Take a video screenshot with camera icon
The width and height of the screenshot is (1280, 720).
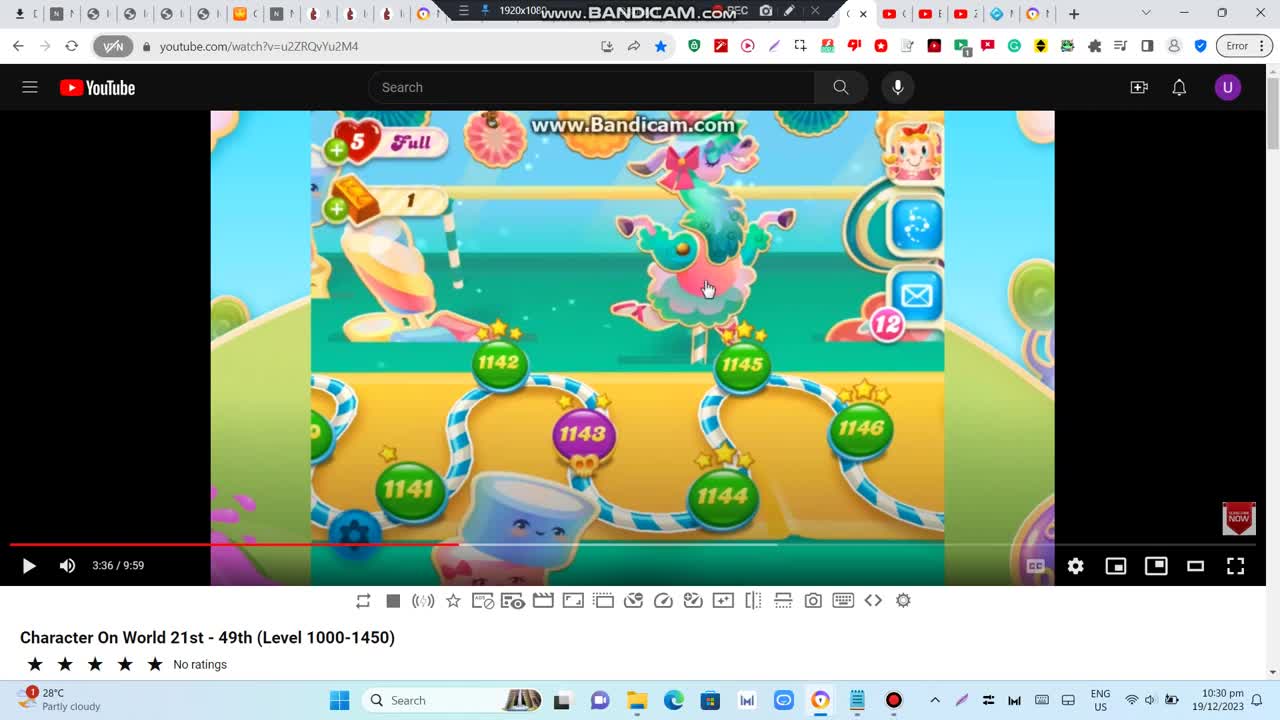coord(813,601)
